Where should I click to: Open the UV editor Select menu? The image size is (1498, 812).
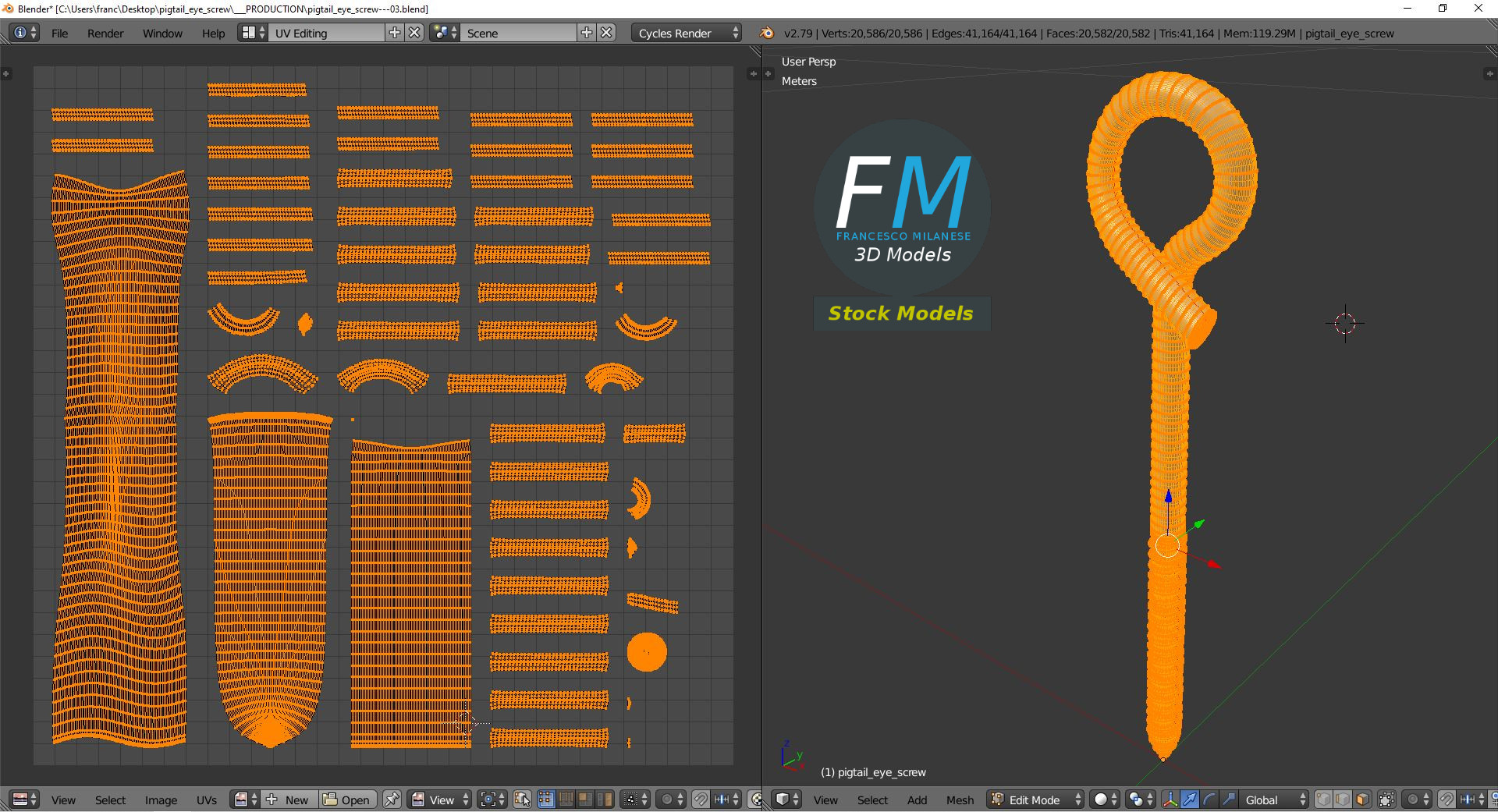tap(110, 800)
